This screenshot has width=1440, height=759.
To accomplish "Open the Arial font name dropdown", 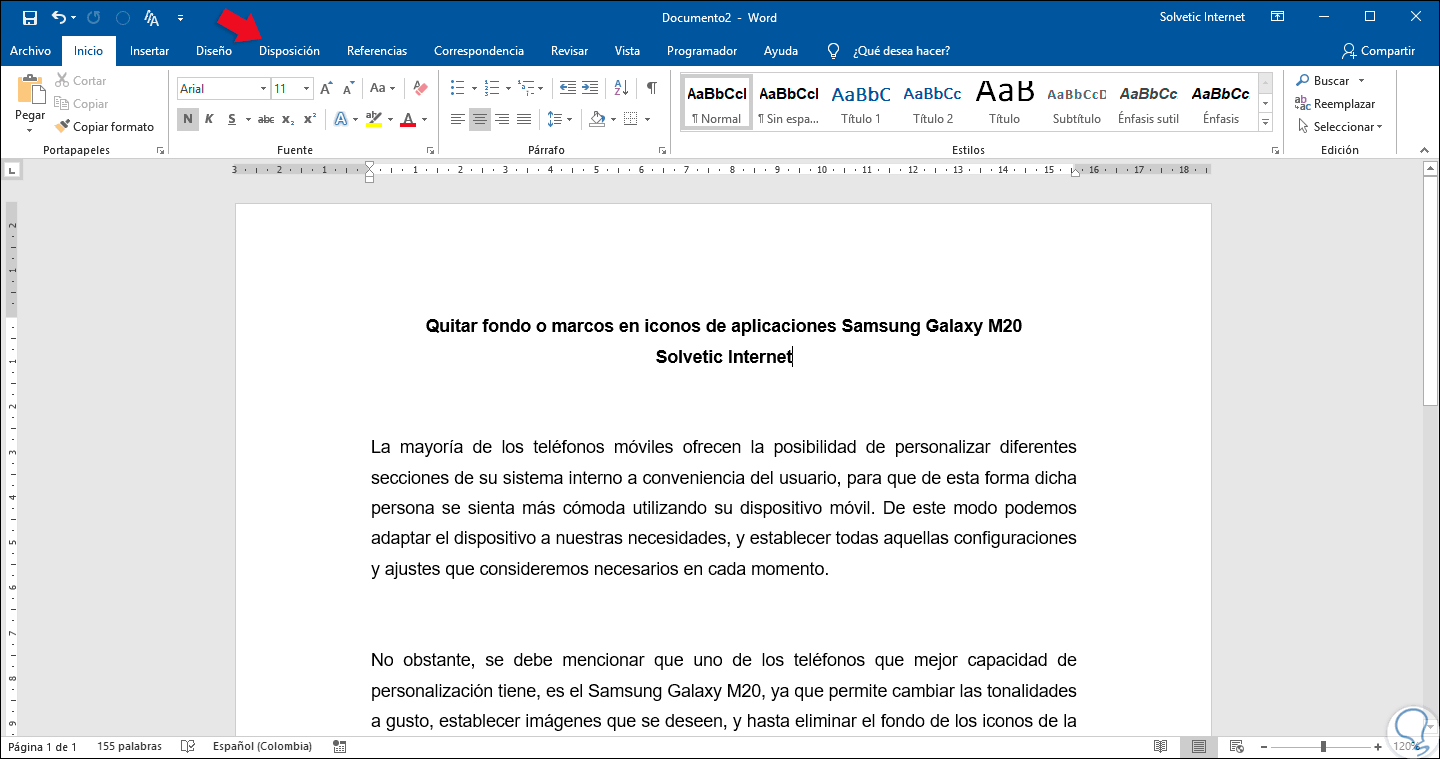I will click(x=264, y=89).
